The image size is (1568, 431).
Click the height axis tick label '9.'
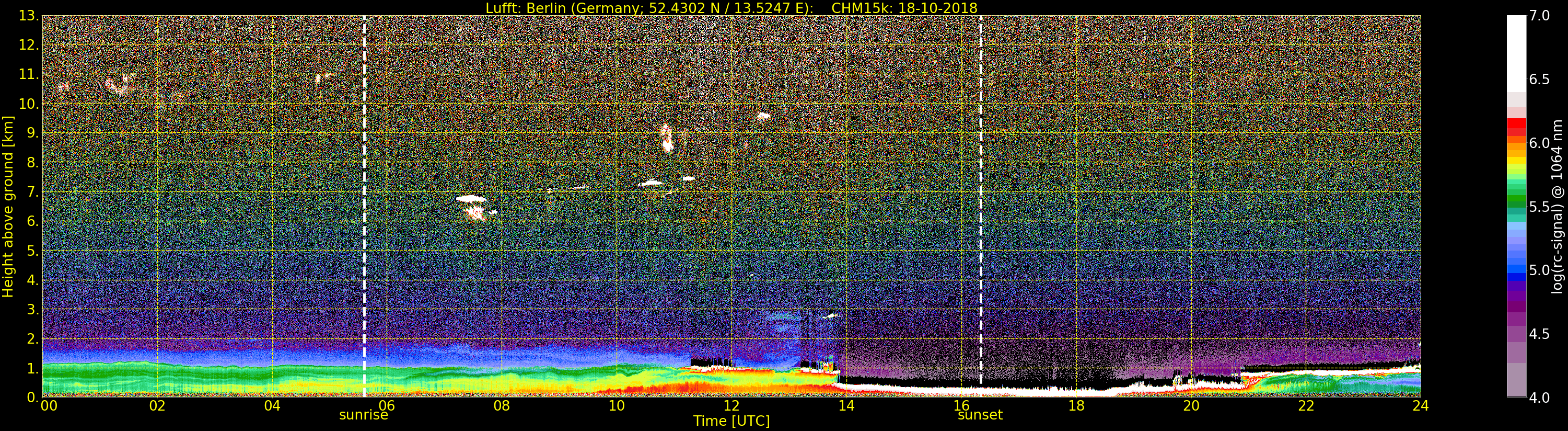click(x=32, y=133)
